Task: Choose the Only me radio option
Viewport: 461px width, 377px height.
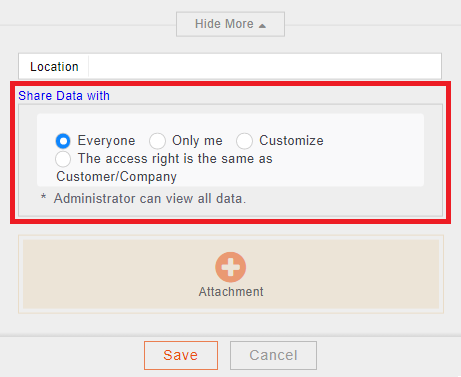Action: point(157,141)
